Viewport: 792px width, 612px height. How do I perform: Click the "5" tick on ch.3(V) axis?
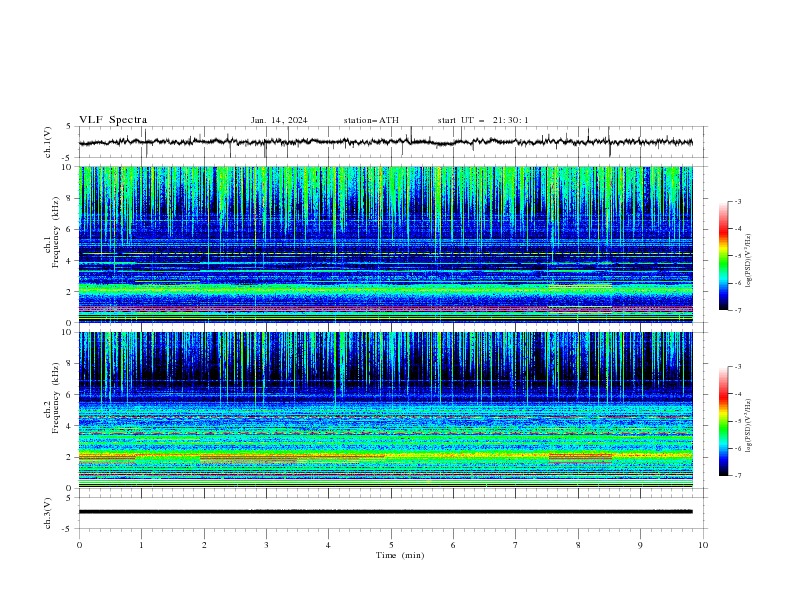tap(69, 498)
